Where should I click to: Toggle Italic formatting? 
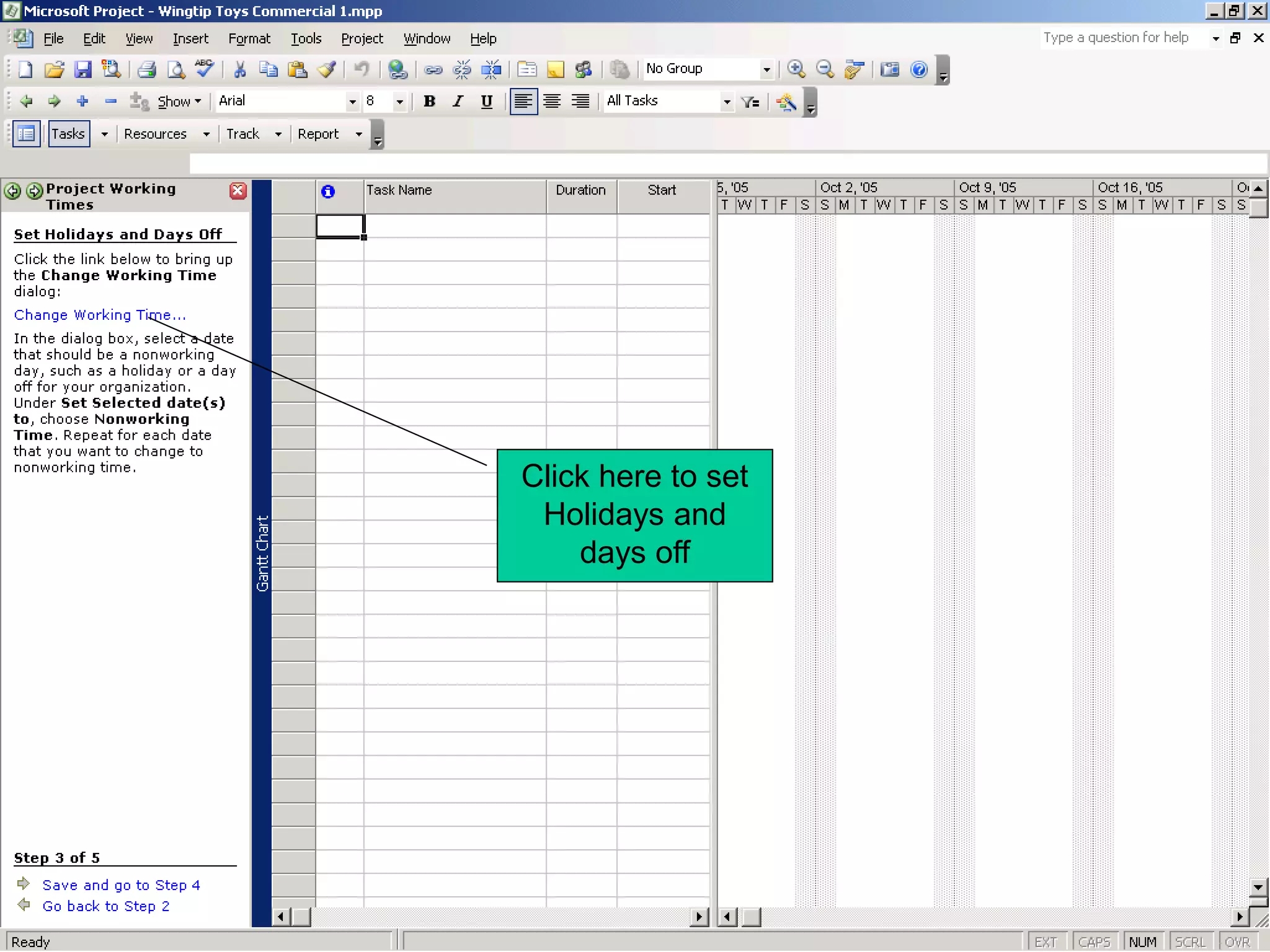click(x=458, y=102)
